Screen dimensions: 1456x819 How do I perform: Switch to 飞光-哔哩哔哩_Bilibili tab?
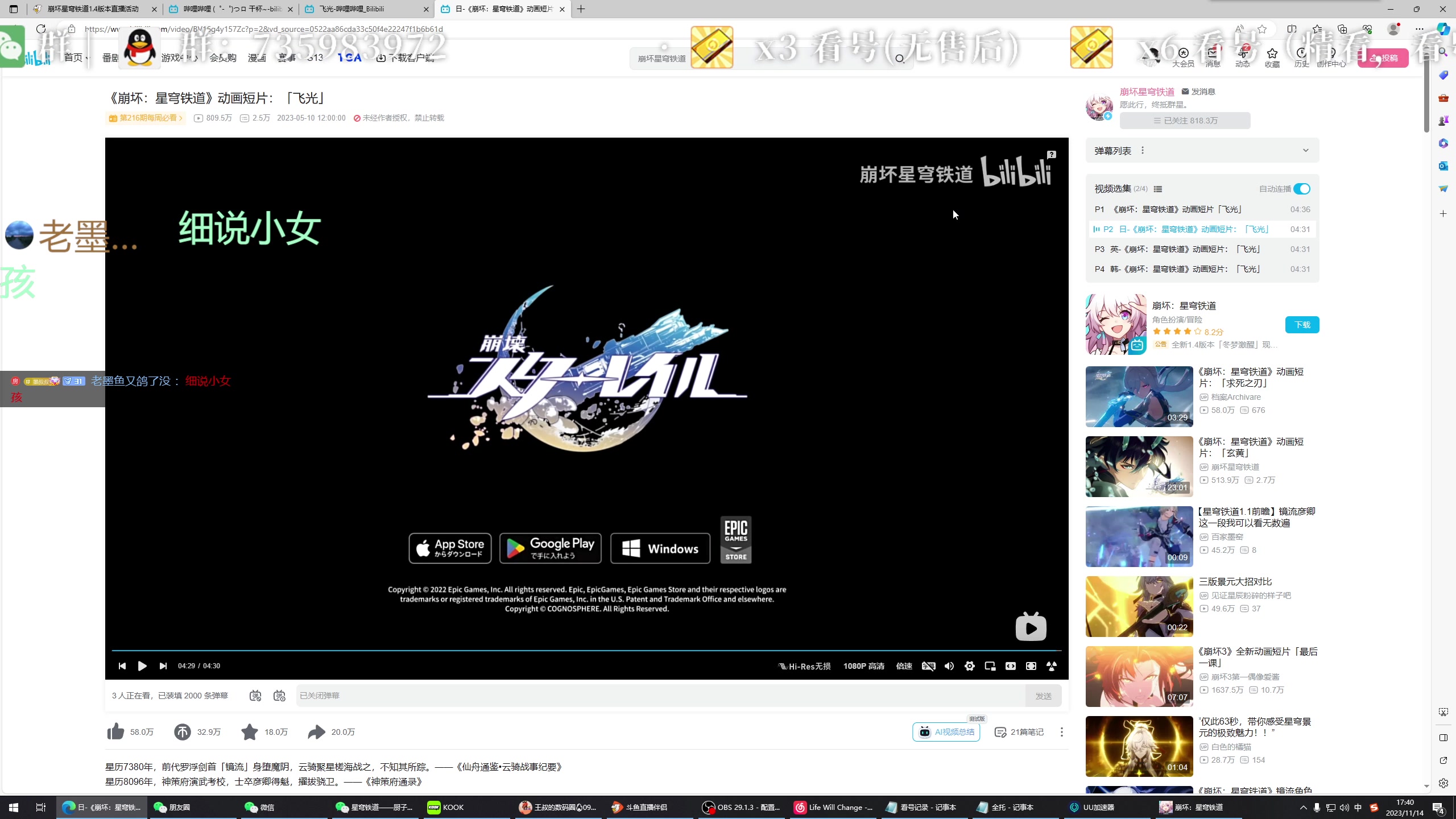pyautogui.click(x=366, y=9)
